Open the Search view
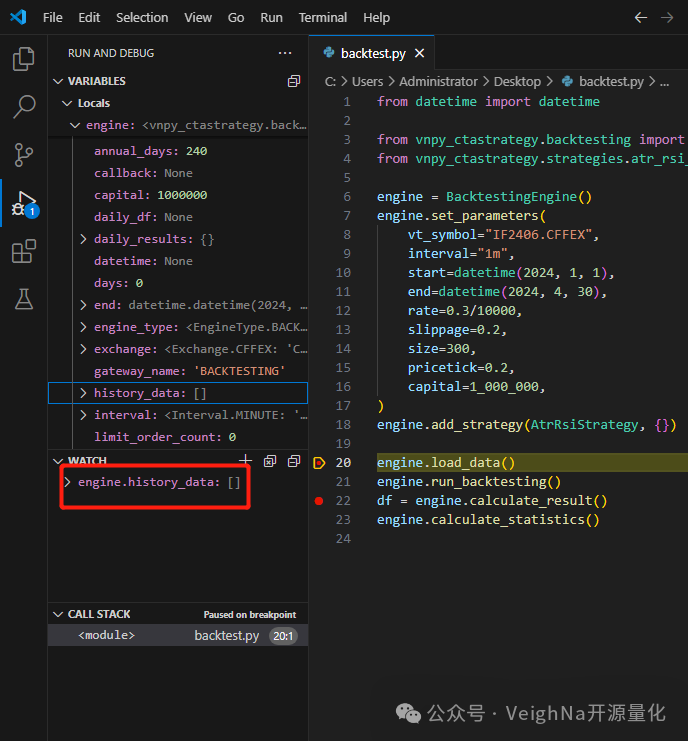Image resolution: width=688 pixels, height=741 pixels. coord(24,107)
